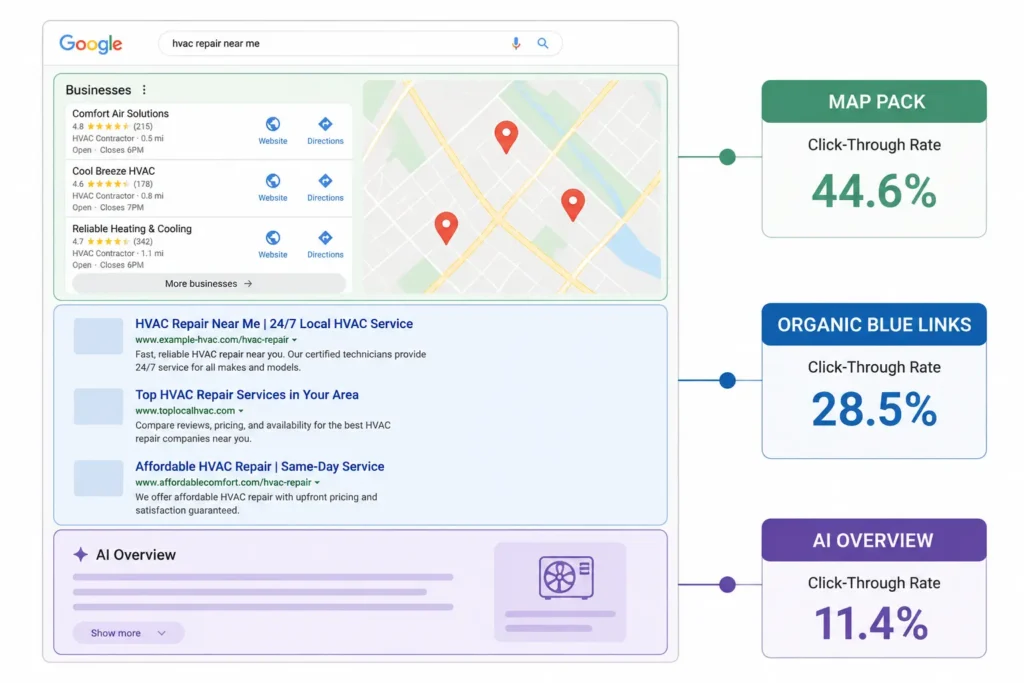
Task: Click the Website globe icon for Comfort Air Solutions
Action: (x=273, y=124)
